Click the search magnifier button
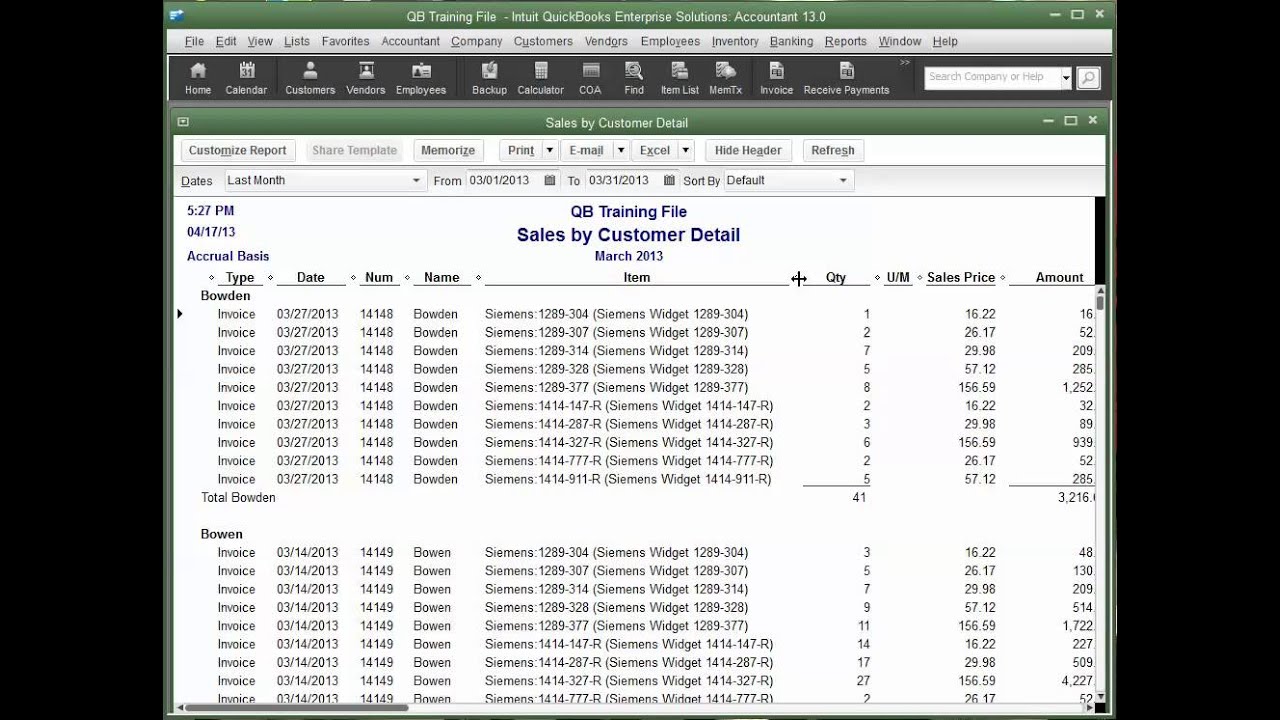This screenshot has width=1280, height=720. click(1088, 77)
